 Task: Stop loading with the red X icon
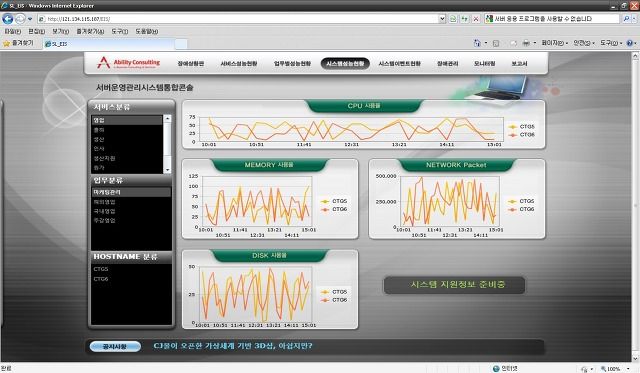(x=476, y=18)
